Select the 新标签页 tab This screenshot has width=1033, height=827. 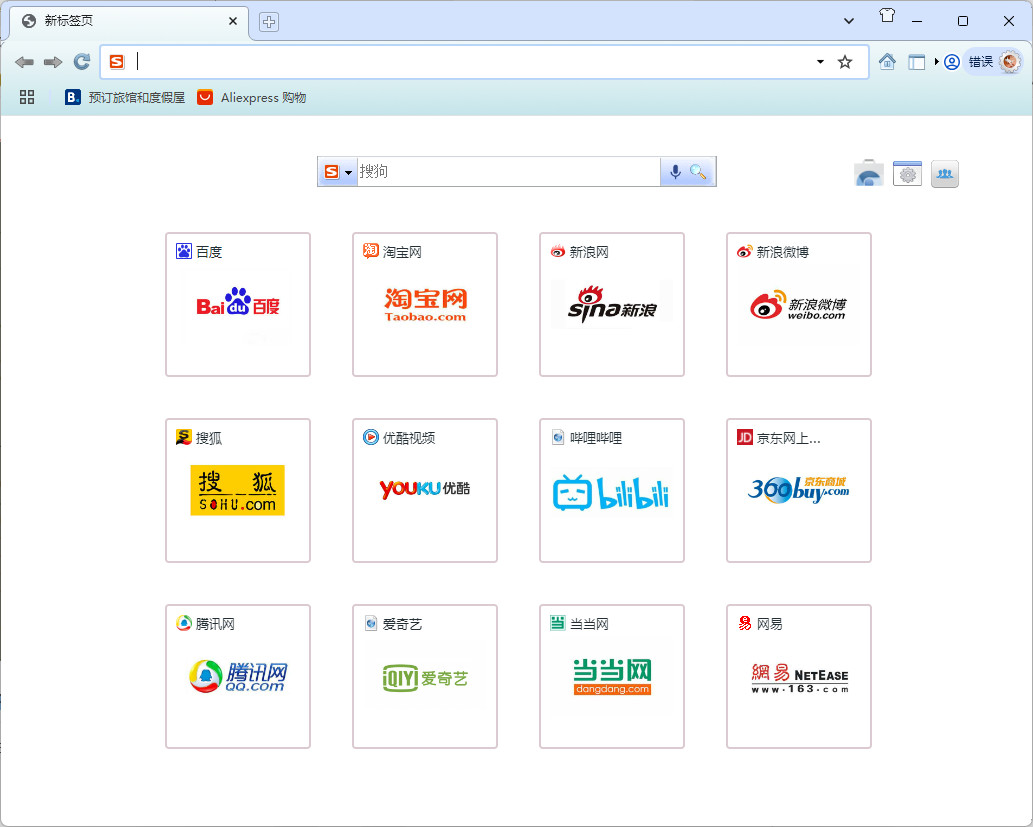[128, 21]
